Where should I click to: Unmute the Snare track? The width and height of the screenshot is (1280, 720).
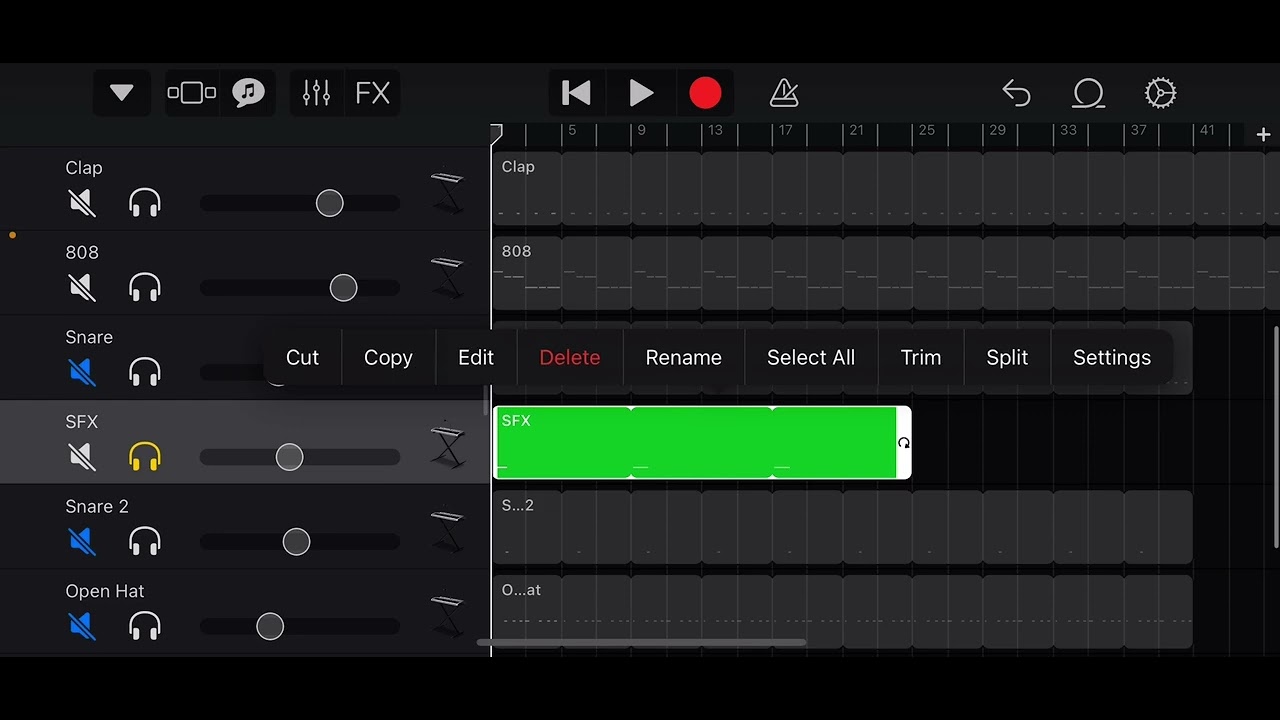pos(82,373)
